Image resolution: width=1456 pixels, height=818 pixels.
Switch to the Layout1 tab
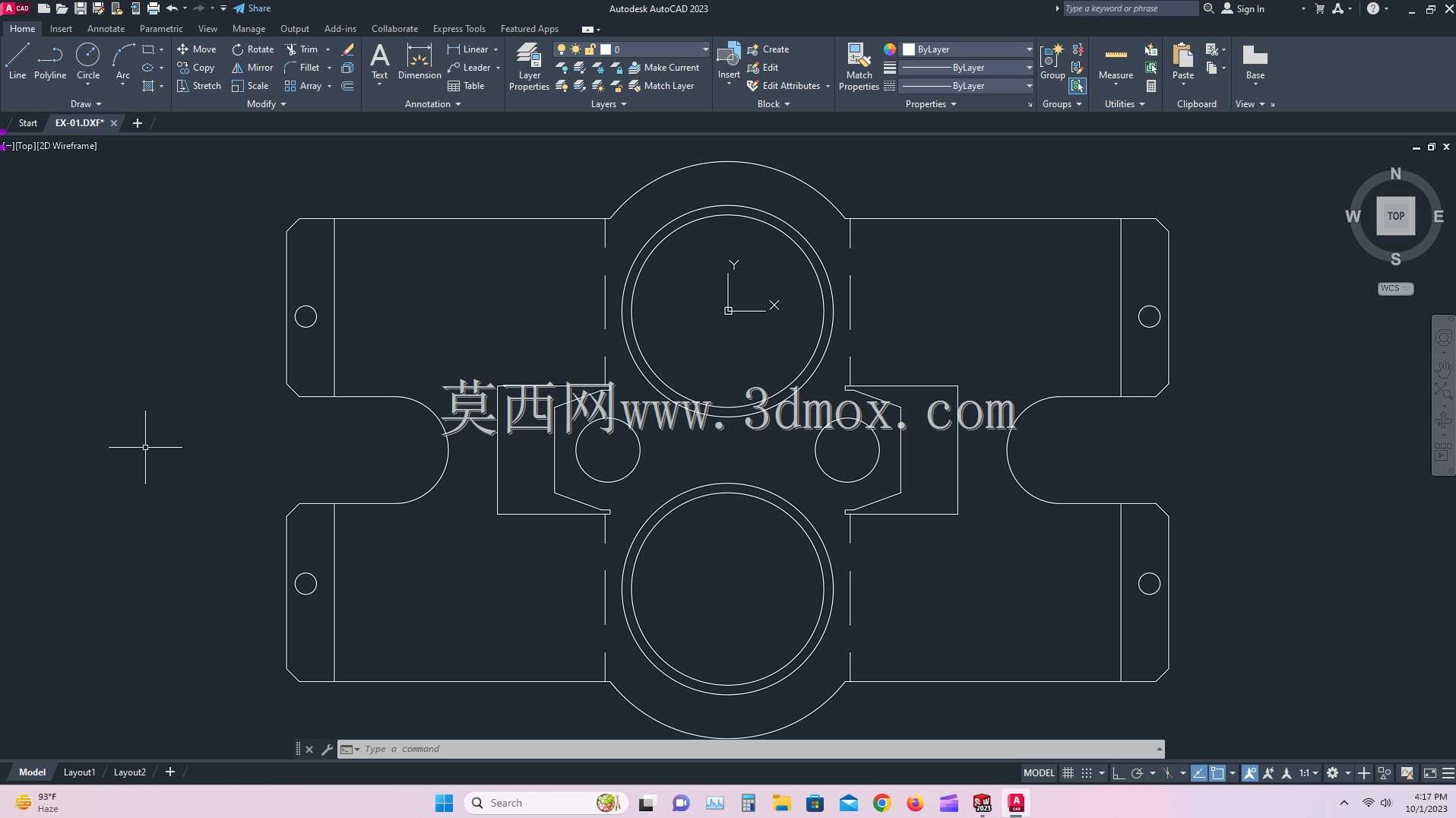click(x=79, y=772)
